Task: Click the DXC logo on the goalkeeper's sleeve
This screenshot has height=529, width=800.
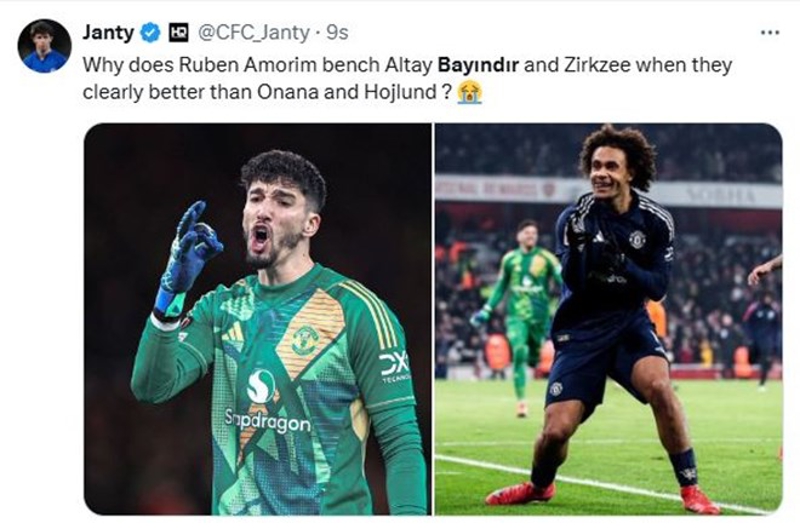Action: [395, 367]
